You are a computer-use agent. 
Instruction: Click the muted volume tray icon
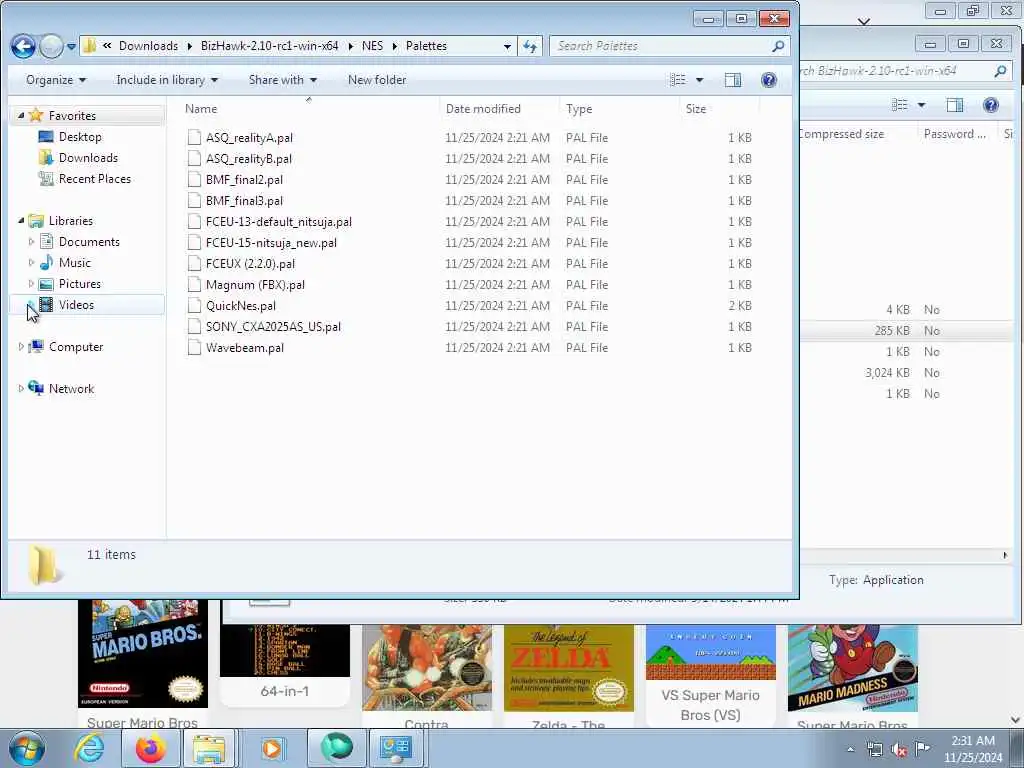899,749
